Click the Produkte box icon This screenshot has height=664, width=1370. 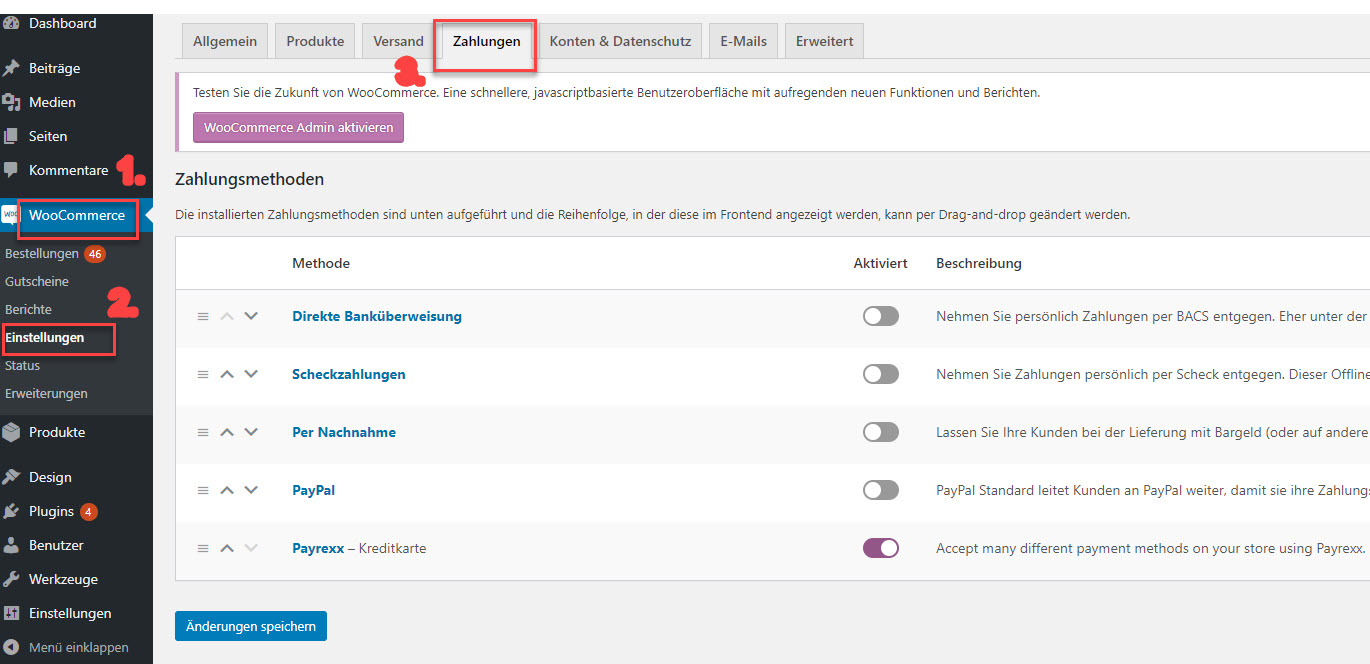pyautogui.click(x=11, y=432)
